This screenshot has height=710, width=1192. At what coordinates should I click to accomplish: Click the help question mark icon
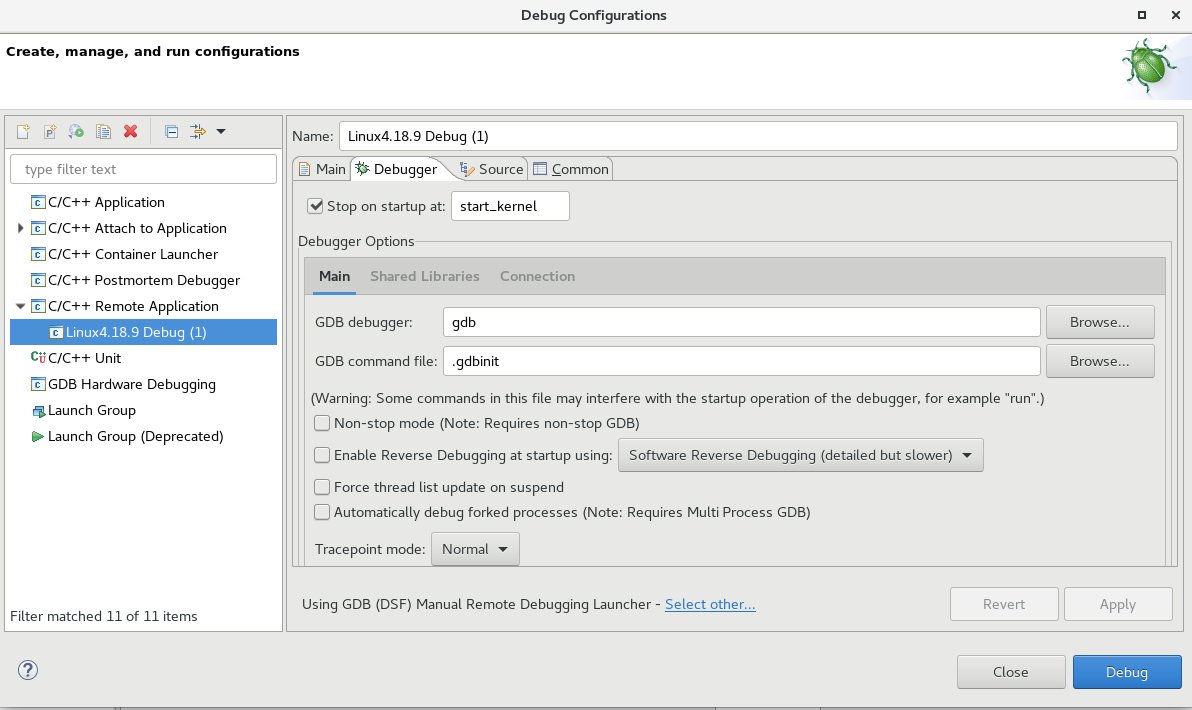pyautogui.click(x=27, y=670)
